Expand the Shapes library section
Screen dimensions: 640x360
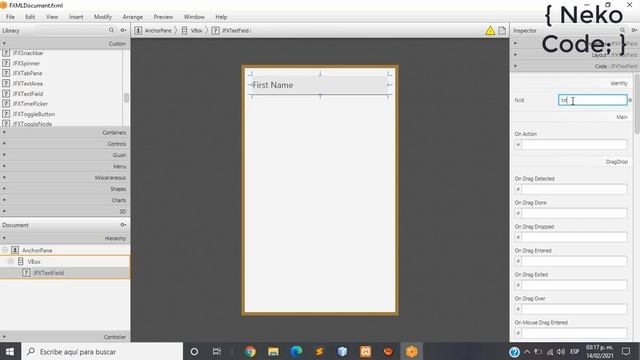(65, 189)
